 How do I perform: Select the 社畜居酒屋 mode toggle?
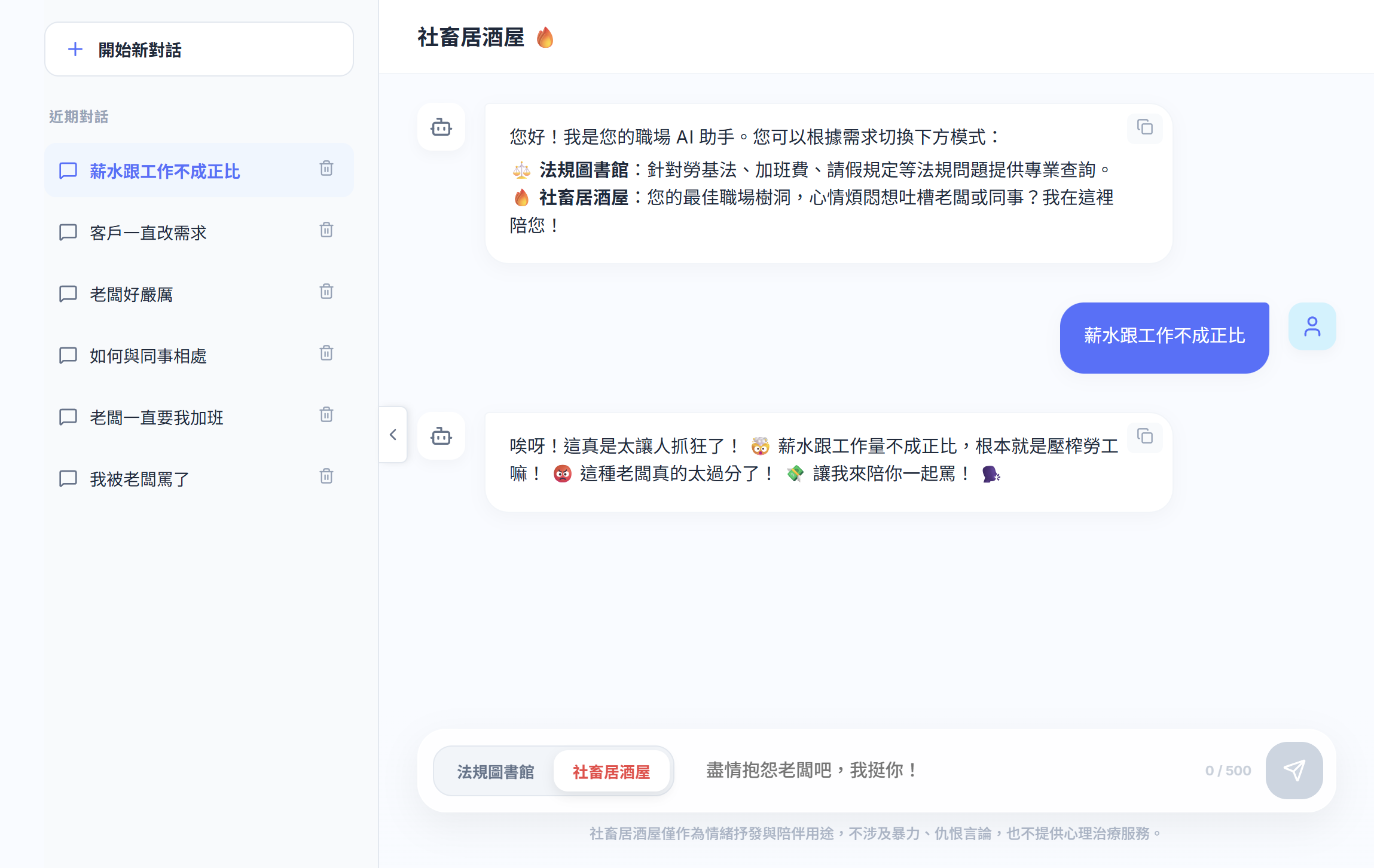(x=611, y=772)
